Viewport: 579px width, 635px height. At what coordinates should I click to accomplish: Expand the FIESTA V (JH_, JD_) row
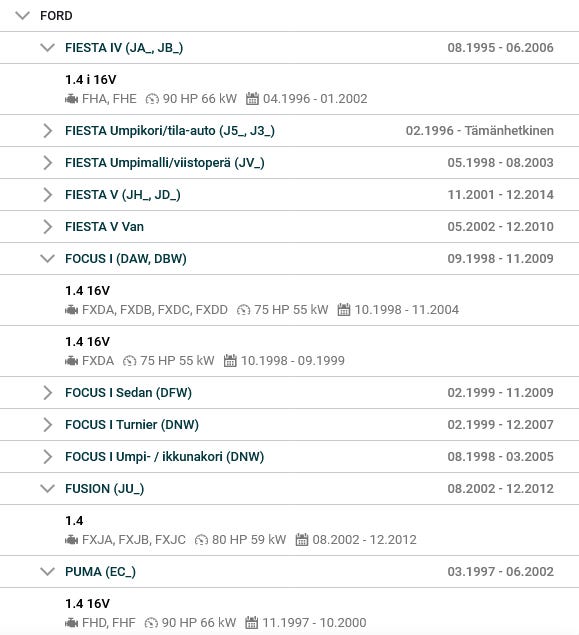[x=289, y=195]
